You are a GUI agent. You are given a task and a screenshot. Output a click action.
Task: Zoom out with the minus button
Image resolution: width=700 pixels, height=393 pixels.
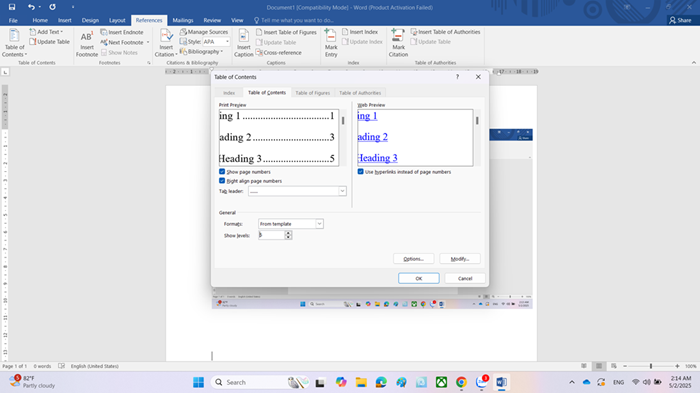[625, 366]
